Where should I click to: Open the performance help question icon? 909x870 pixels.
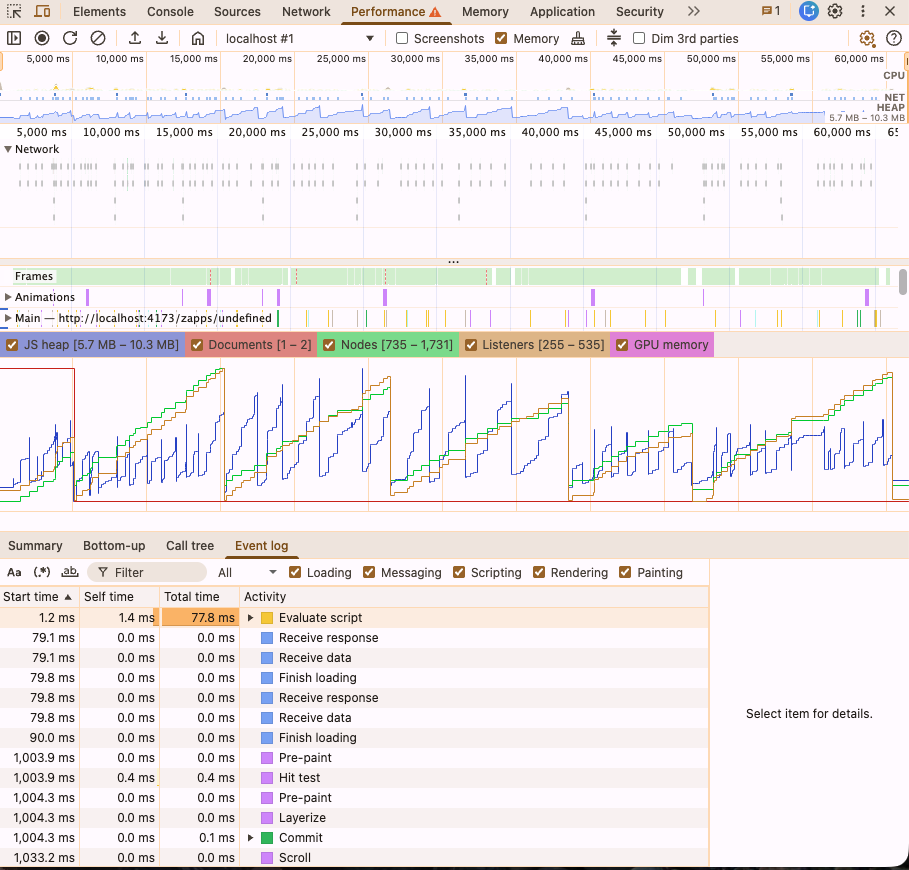click(894, 38)
